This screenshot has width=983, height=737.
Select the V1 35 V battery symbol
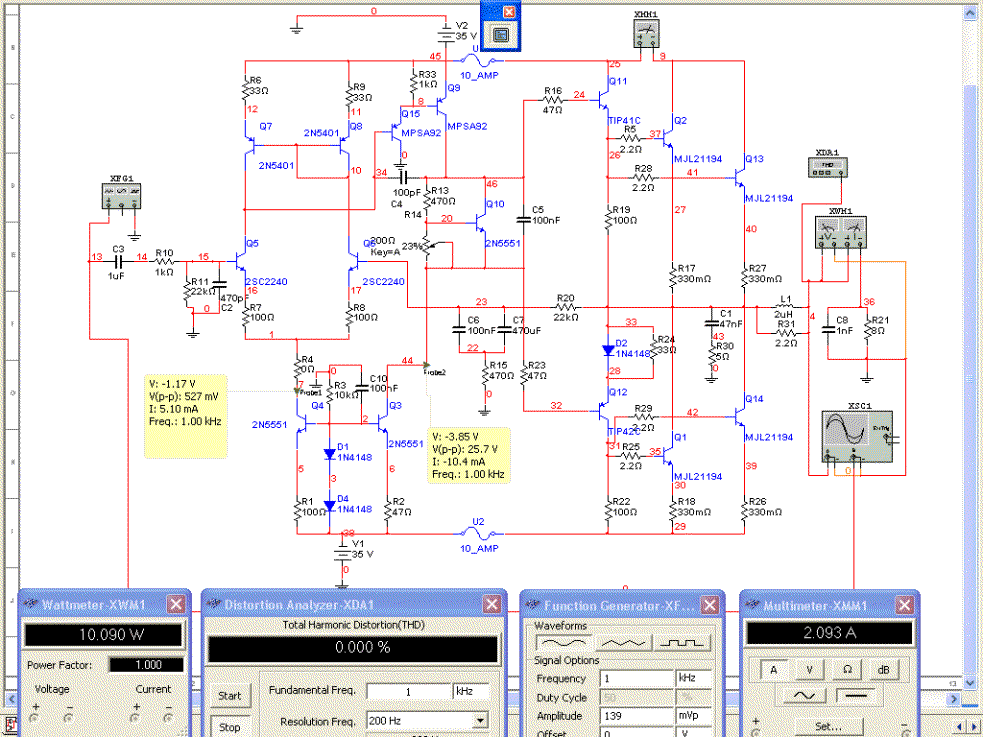[342, 550]
